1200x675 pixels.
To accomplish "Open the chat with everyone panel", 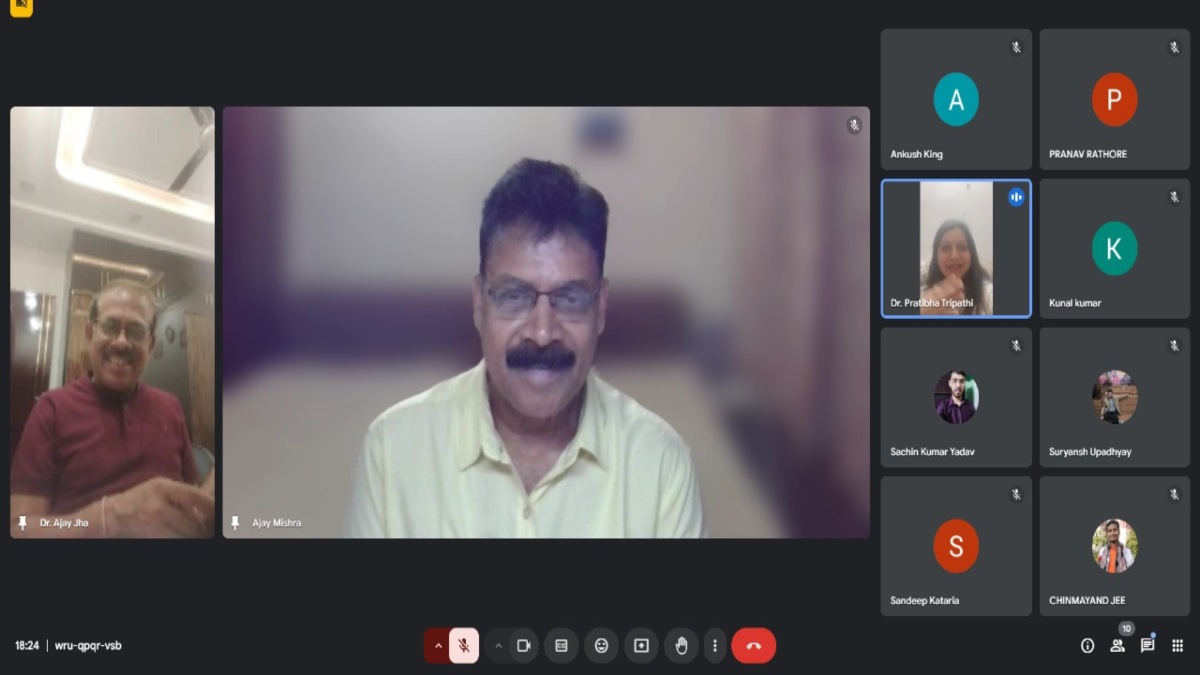I will [1147, 646].
